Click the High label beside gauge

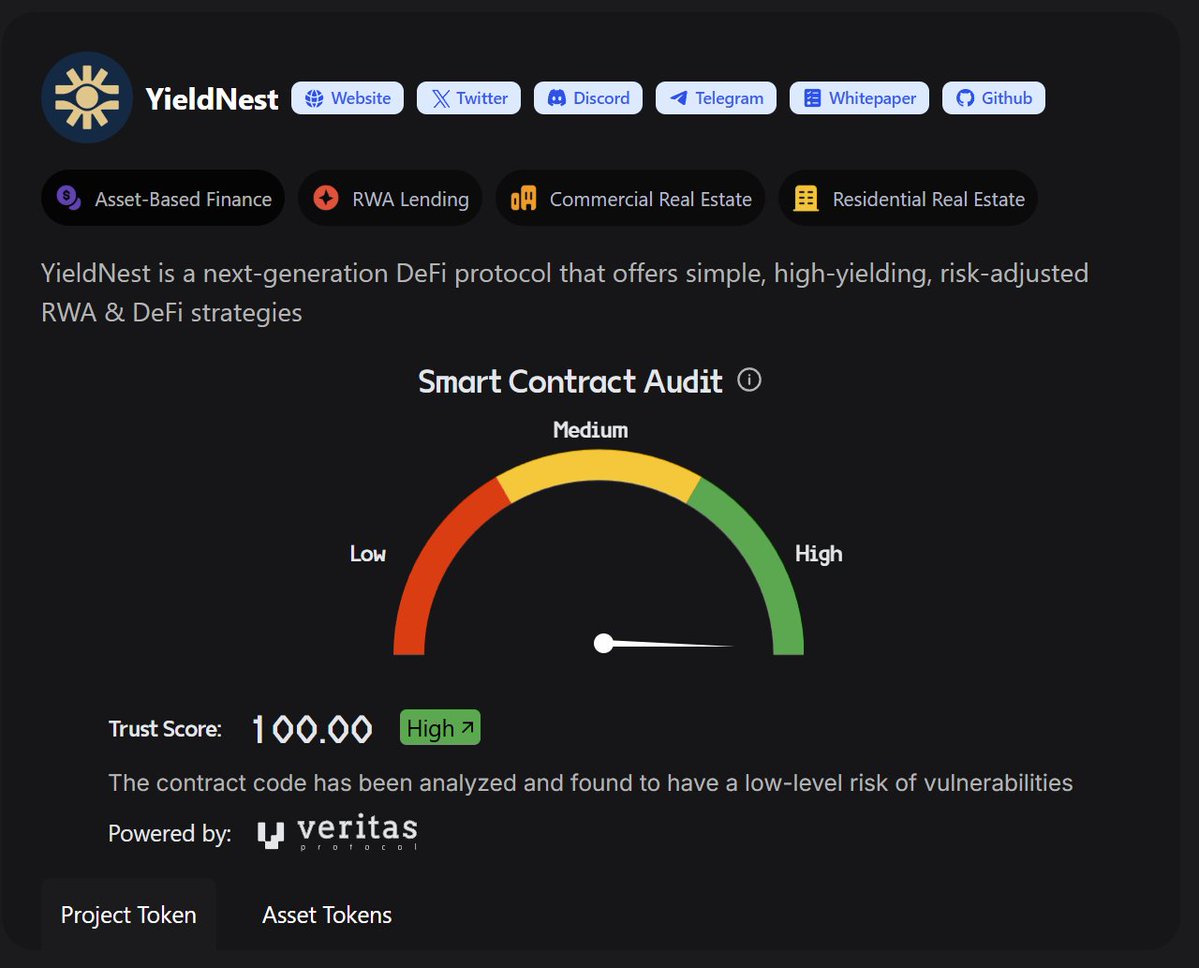(x=818, y=554)
